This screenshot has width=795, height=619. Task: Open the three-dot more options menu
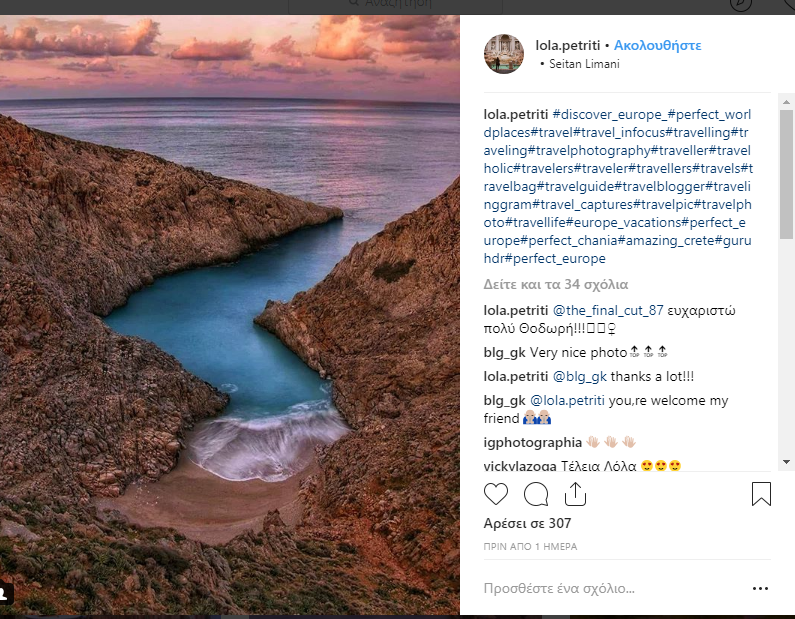click(760, 588)
